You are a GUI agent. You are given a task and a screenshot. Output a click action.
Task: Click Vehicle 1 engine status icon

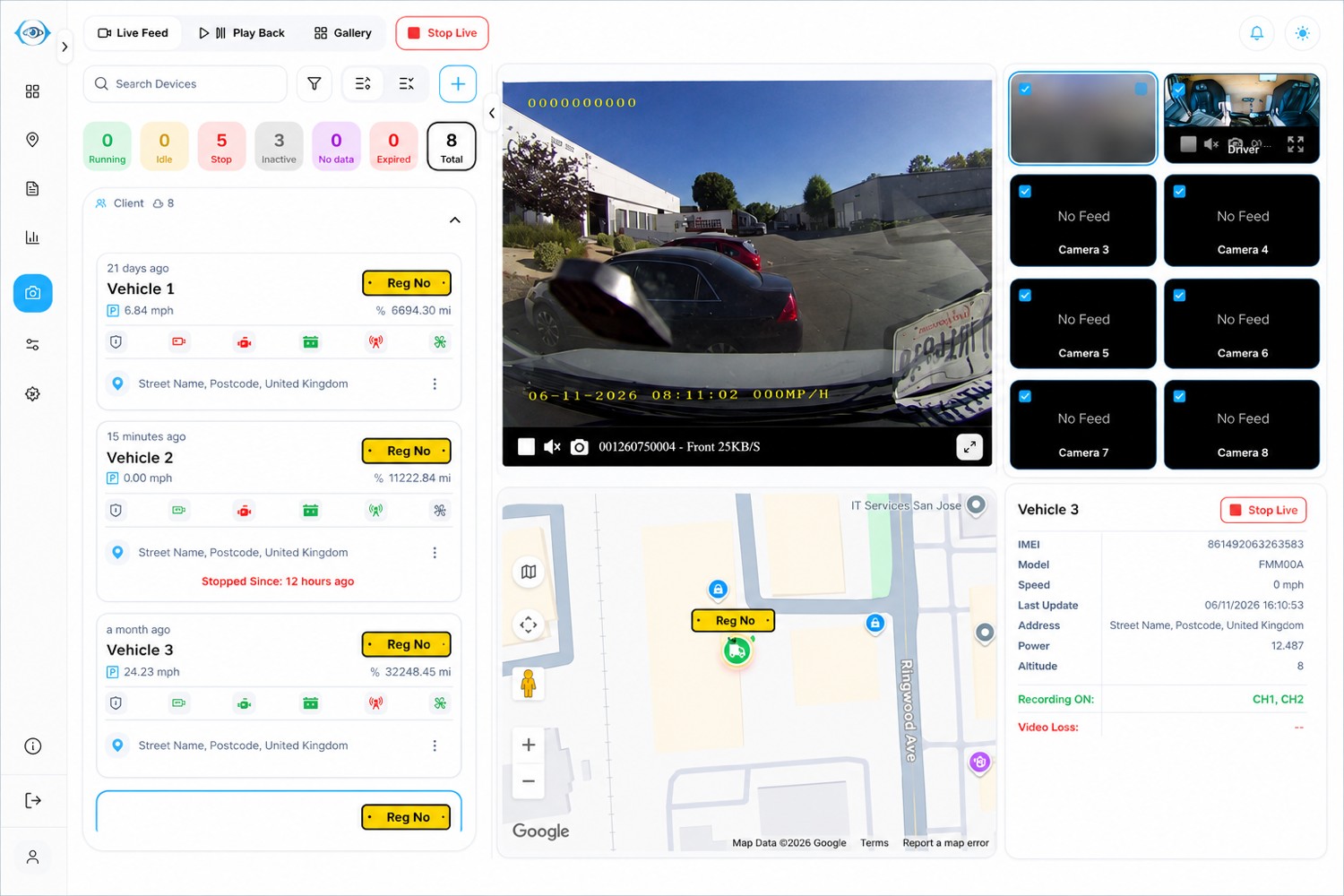pyautogui.click(x=245, y=342)
